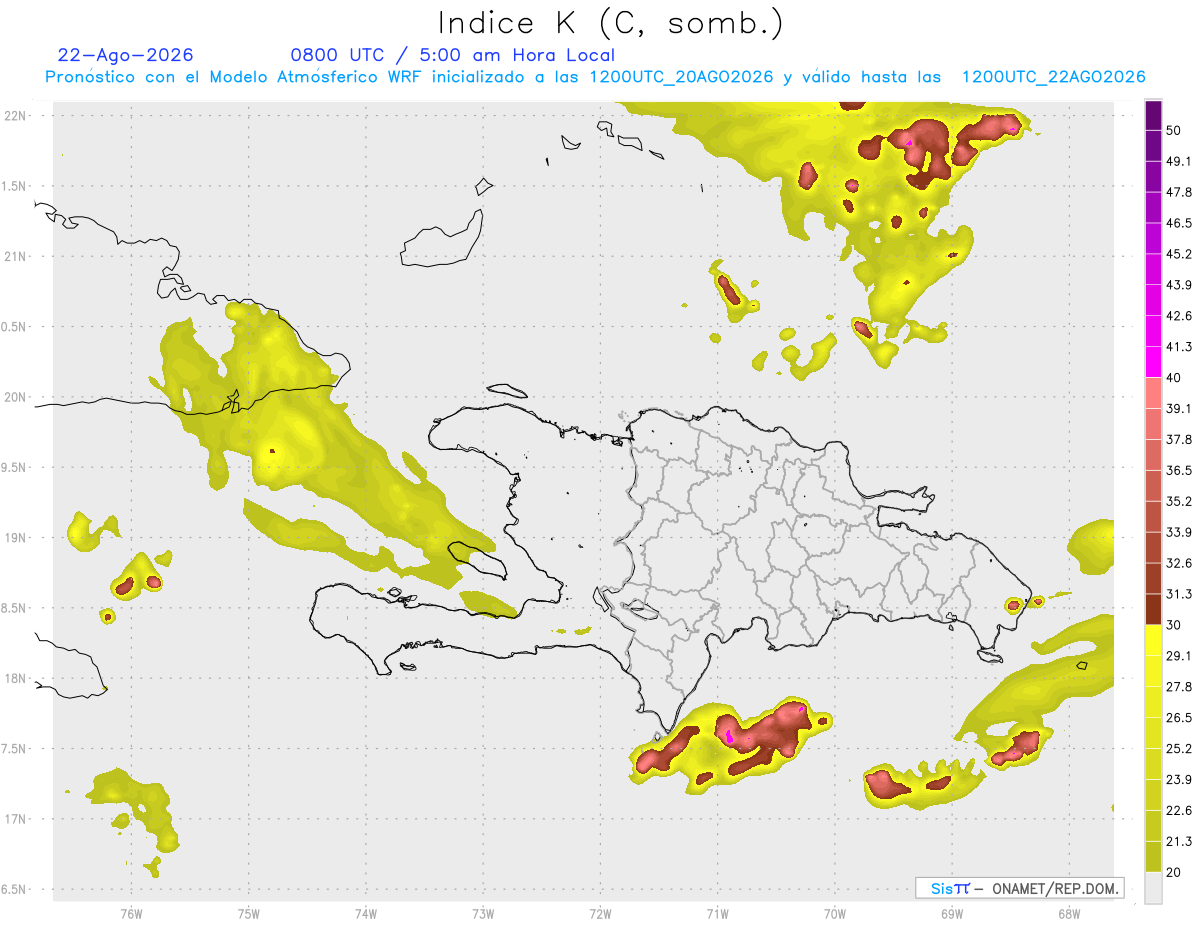Click the "75W" longitude label
This screenshot has height=927, width=1200.
(x=248, y=914)
